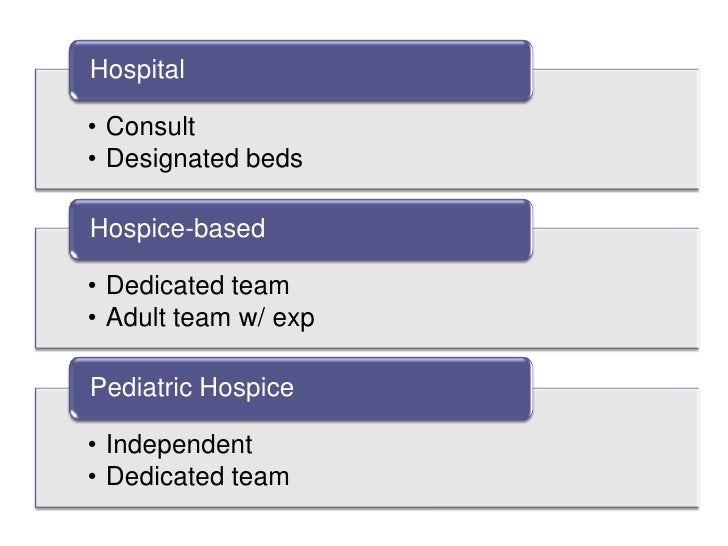The width and height of the screenshot is (728, 546).
Task: Click the word beds in Designated beds
Action: (x=274, y=158)
